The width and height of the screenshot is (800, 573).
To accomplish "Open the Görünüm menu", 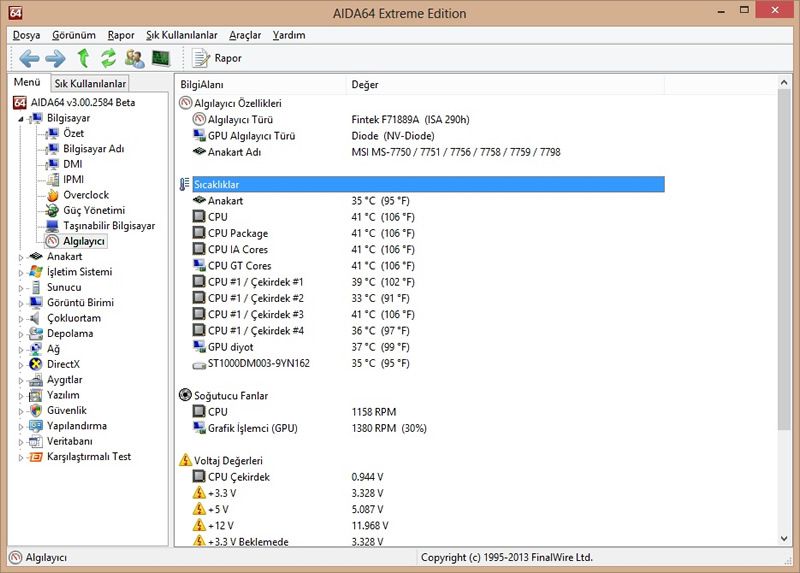I will (x=73, y=35).
